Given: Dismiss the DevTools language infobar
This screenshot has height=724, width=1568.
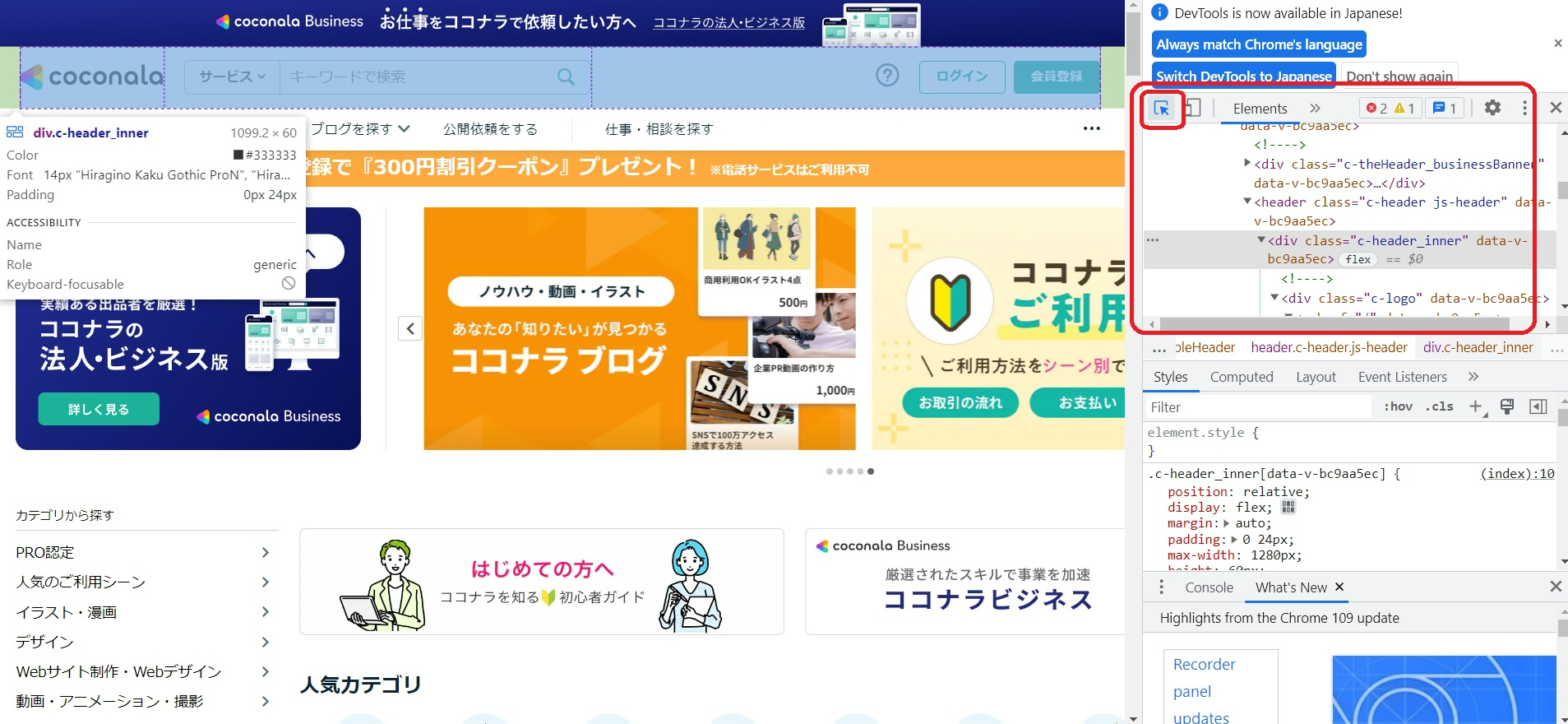Looking at the screenshot, I should (x=1557, y=44).
